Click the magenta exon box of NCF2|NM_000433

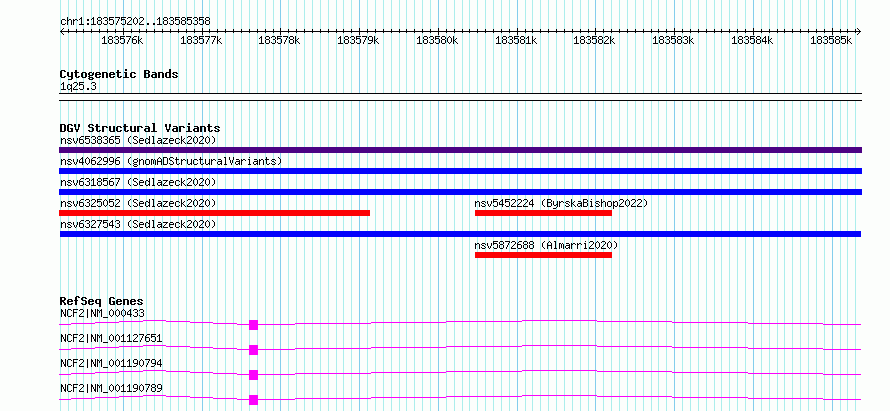[x=253, y=325]
